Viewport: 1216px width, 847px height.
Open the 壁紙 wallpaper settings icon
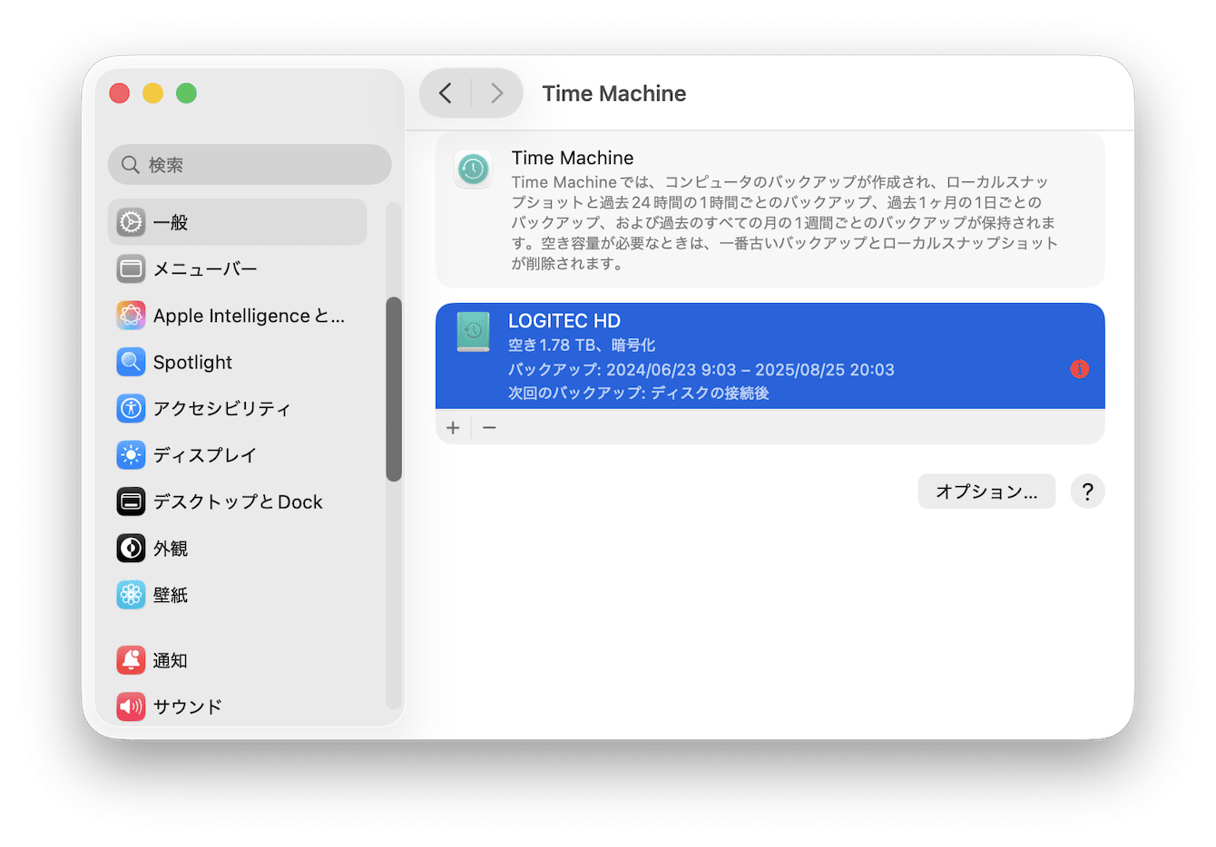131,594
